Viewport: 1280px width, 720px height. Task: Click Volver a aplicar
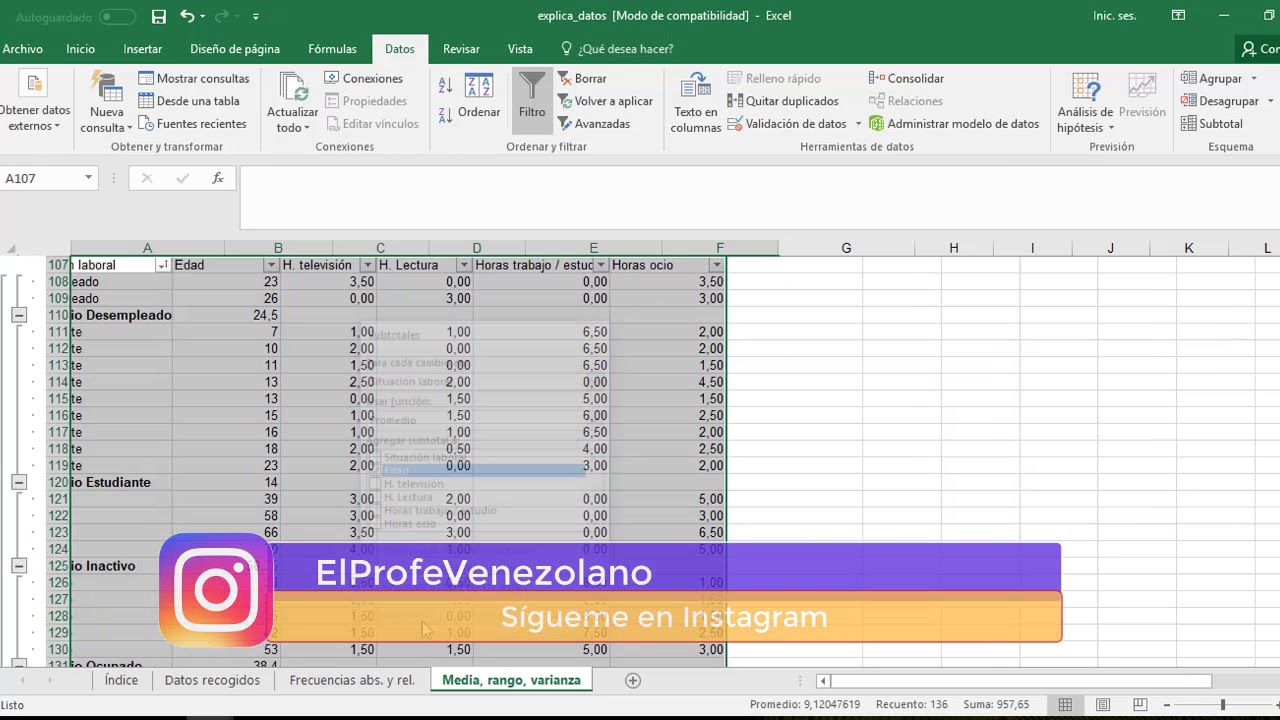[605, 101]
